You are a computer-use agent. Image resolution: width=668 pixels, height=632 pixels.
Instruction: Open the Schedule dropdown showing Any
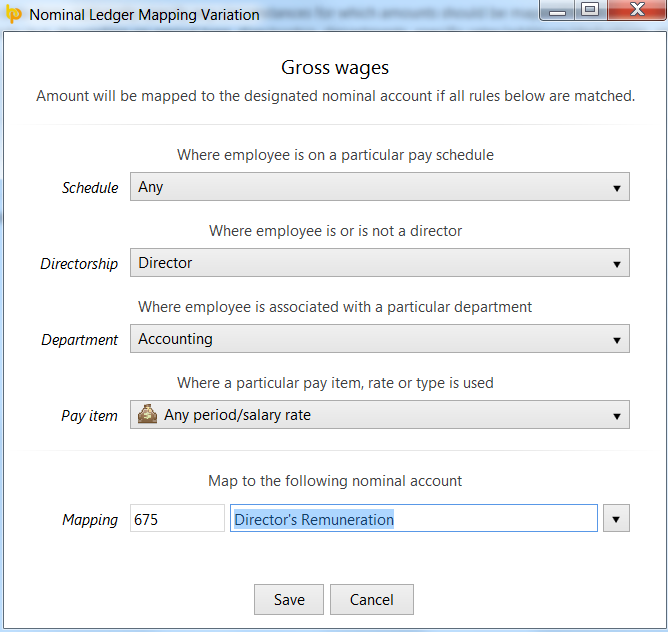coord(380,187)
